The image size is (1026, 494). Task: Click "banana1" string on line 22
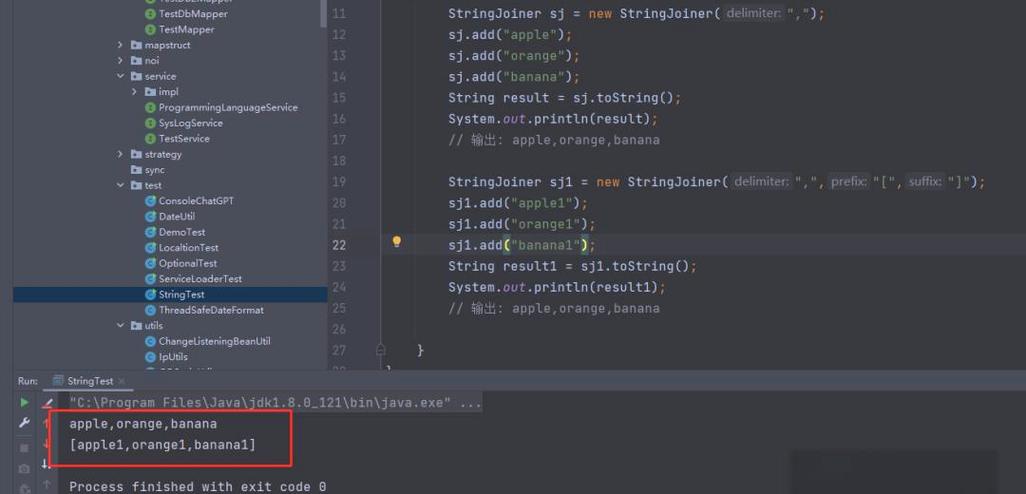point(546,245)
